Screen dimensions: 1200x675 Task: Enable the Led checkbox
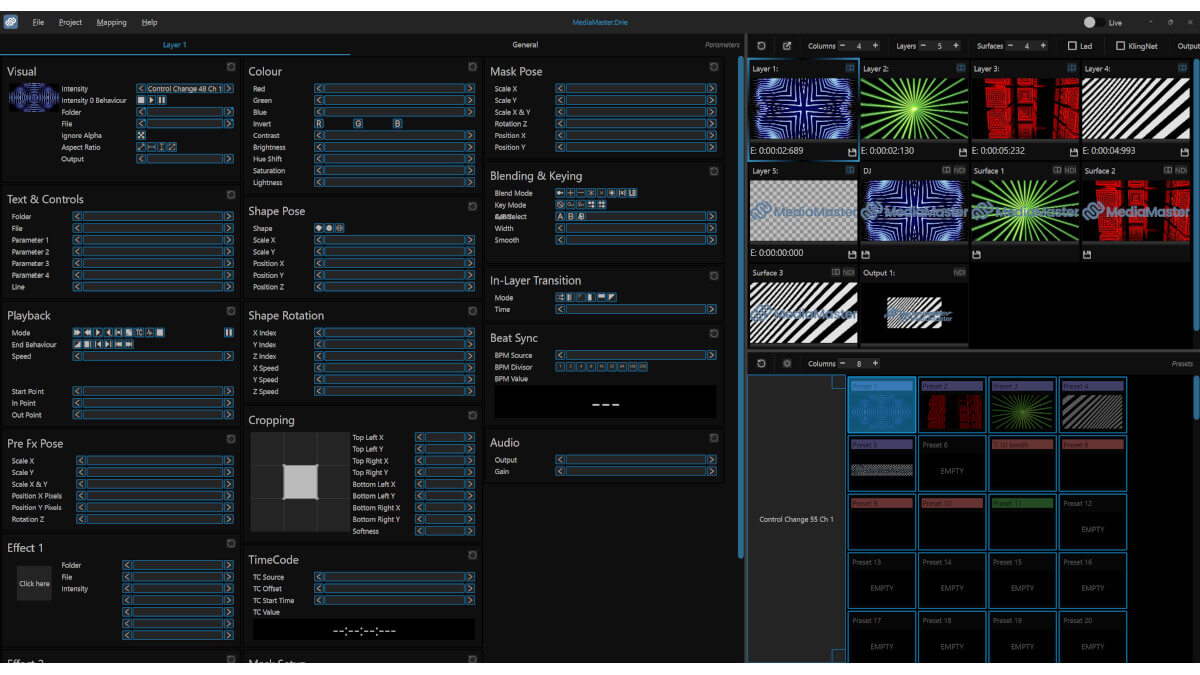[1072, 46]
